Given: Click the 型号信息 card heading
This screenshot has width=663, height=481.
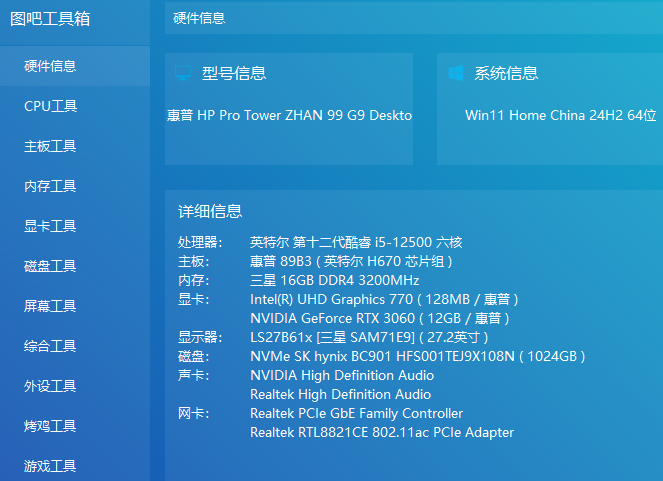Looking at the screenshot, I should tap(234, 74).
